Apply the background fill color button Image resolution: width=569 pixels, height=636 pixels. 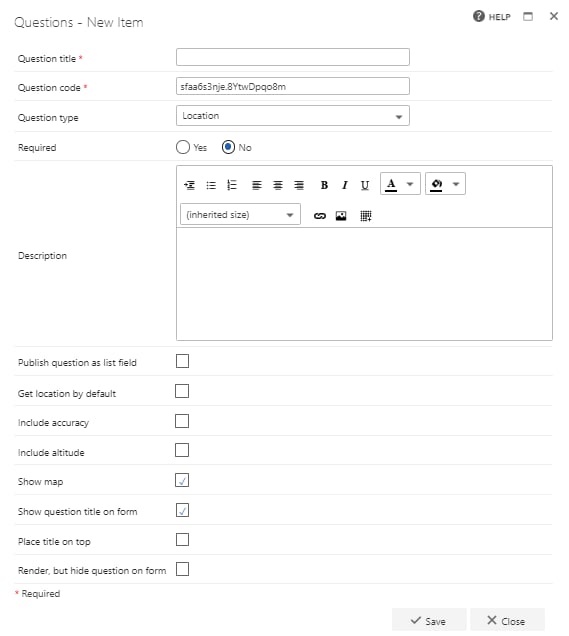(x=436, y=184)
